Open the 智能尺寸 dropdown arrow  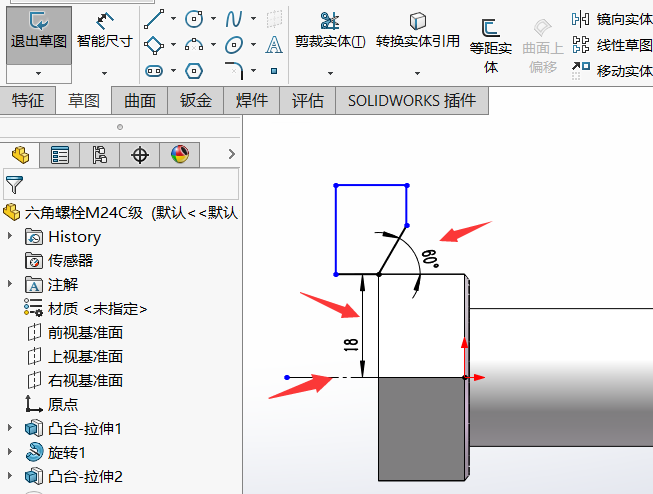tap(105, 73)
